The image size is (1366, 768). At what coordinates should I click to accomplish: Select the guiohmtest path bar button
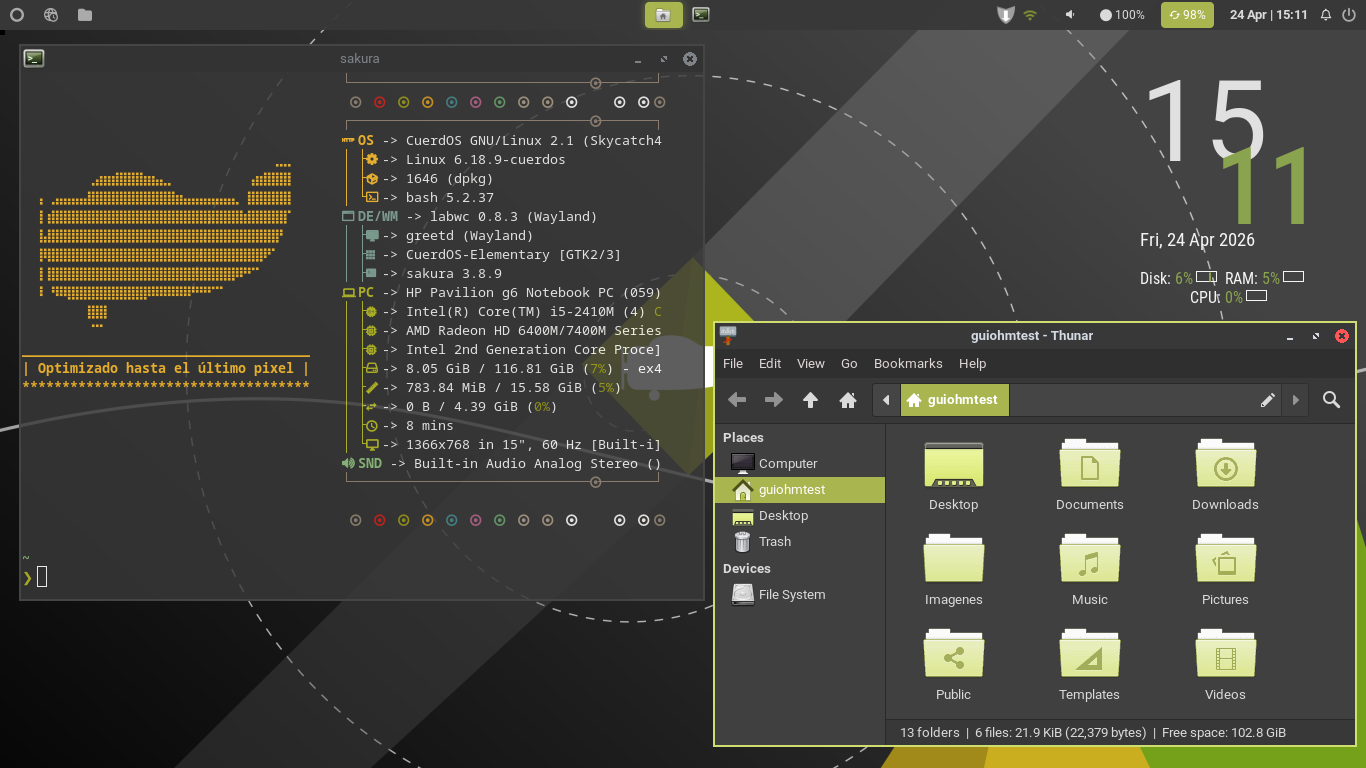click(955, 400)
